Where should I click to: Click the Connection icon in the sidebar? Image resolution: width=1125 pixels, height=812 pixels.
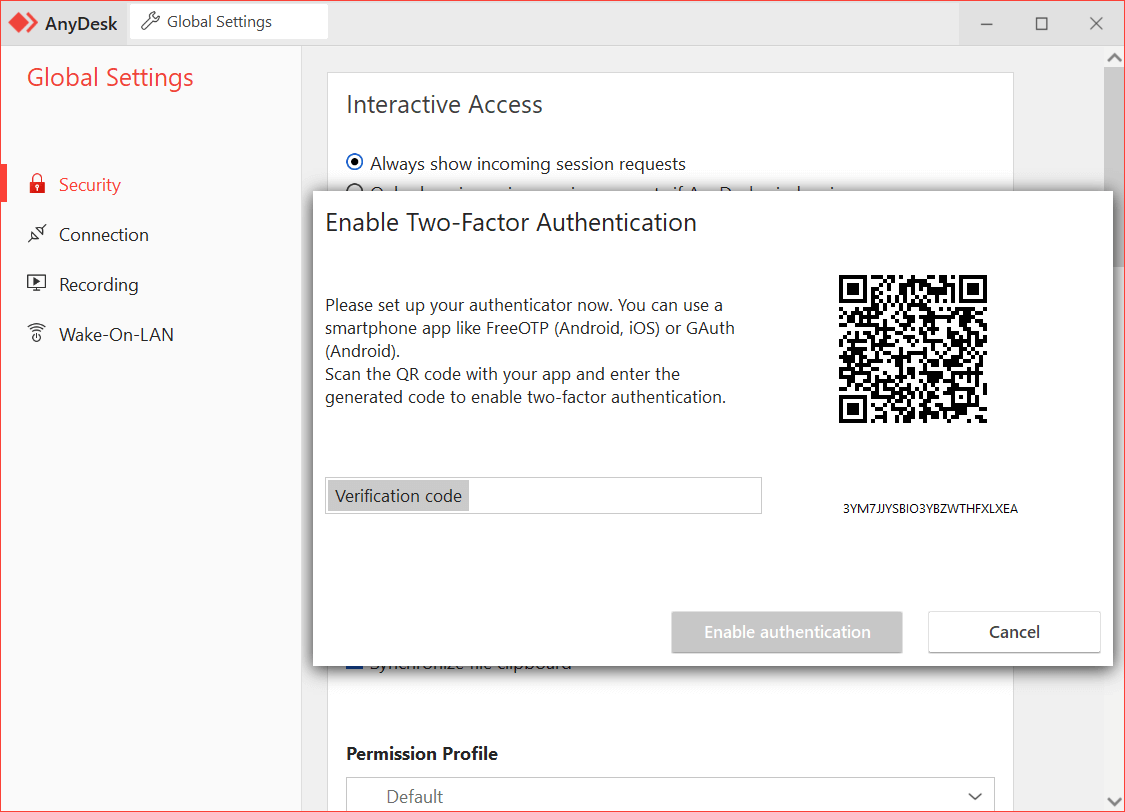pos(37,234)
